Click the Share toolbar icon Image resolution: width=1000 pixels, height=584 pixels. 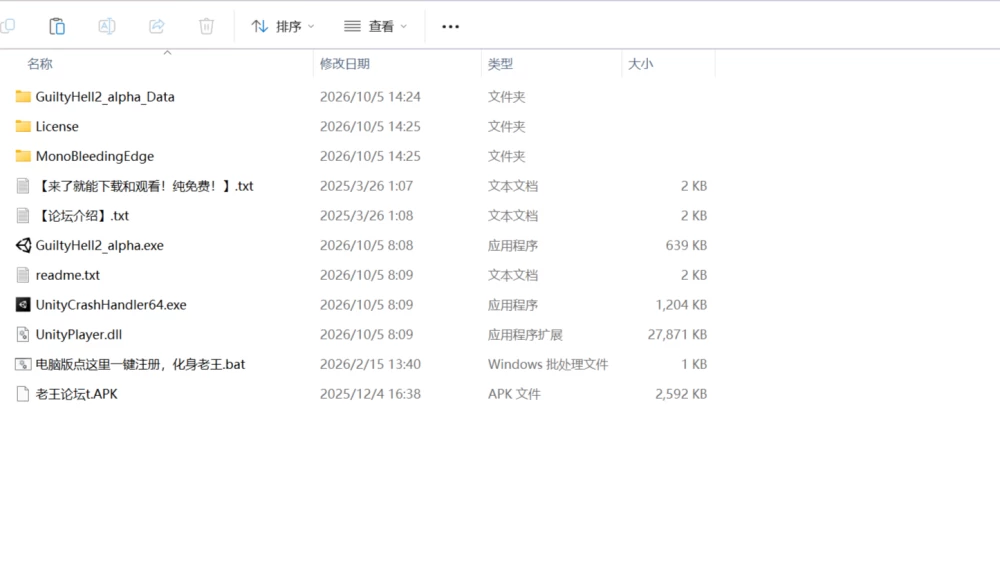(x=156, y=26)
